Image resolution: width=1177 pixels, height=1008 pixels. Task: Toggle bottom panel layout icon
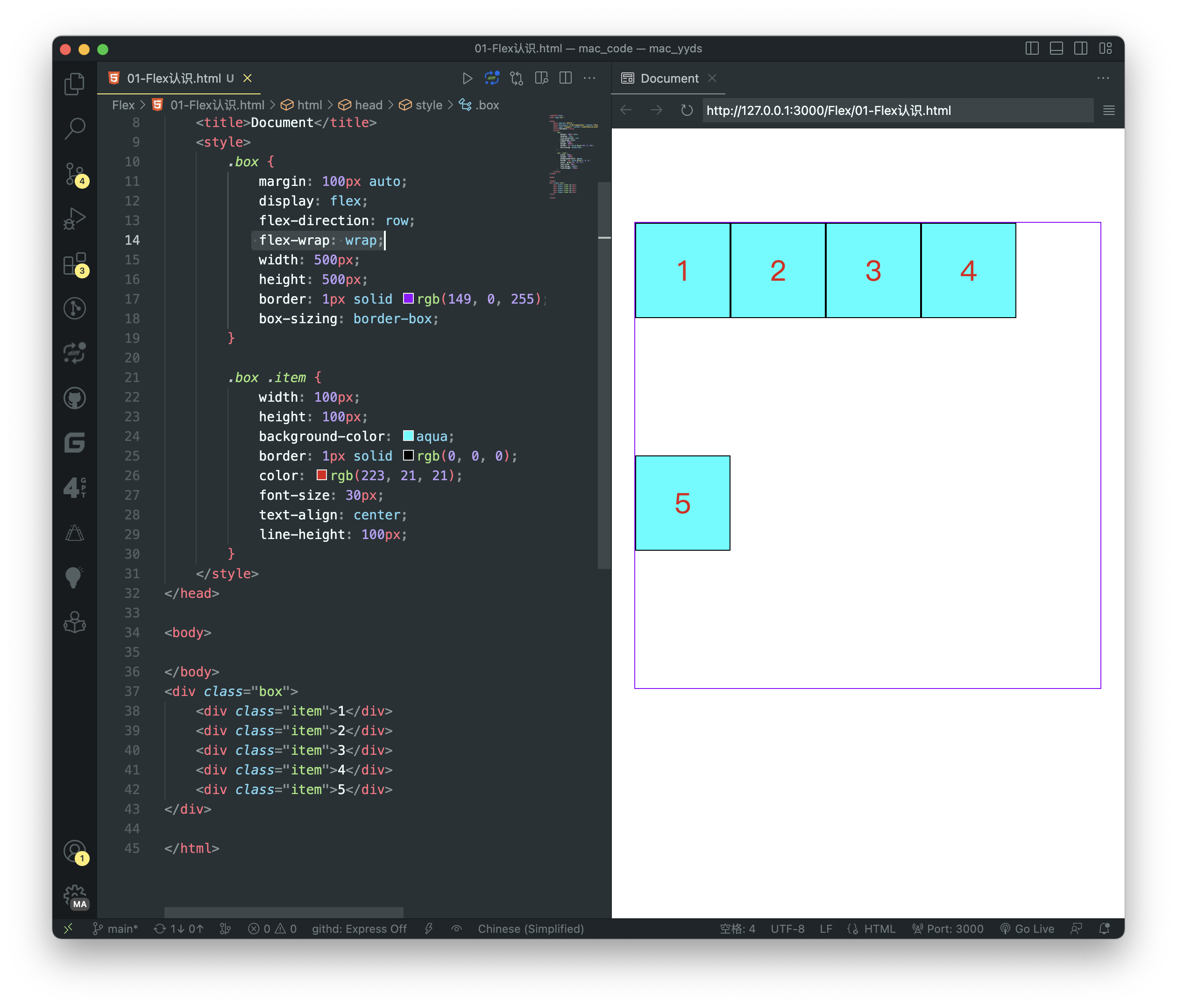1056,48
